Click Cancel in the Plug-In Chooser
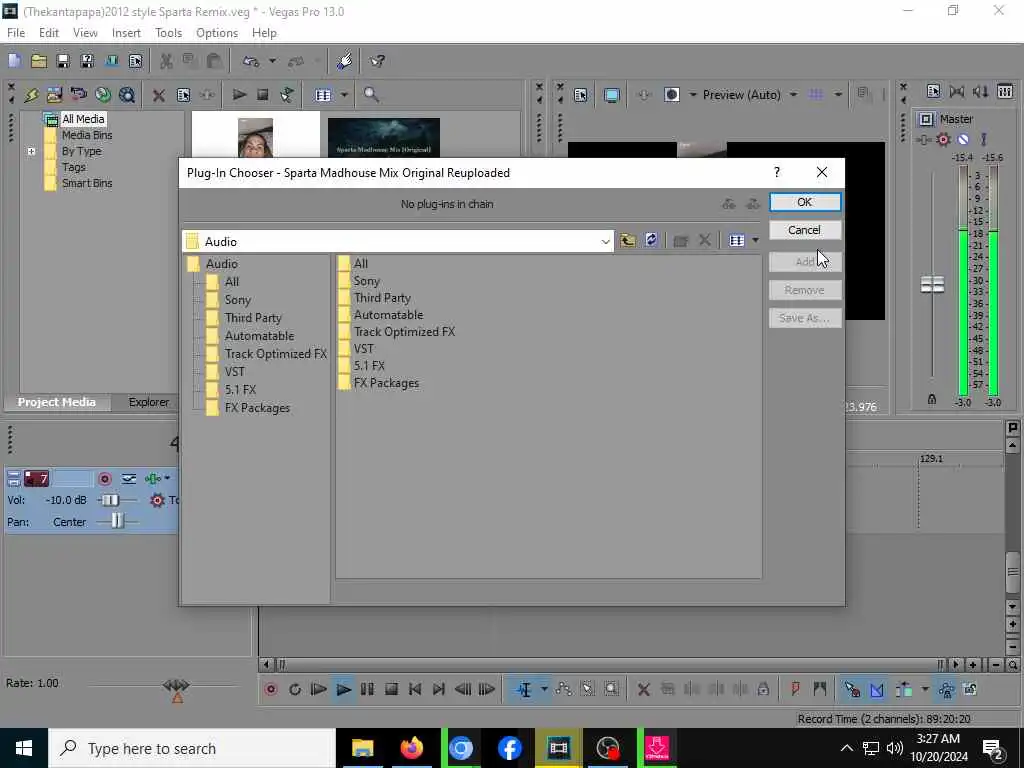The width and height of the screenshot is (1024, 768). tap(805, 230)
